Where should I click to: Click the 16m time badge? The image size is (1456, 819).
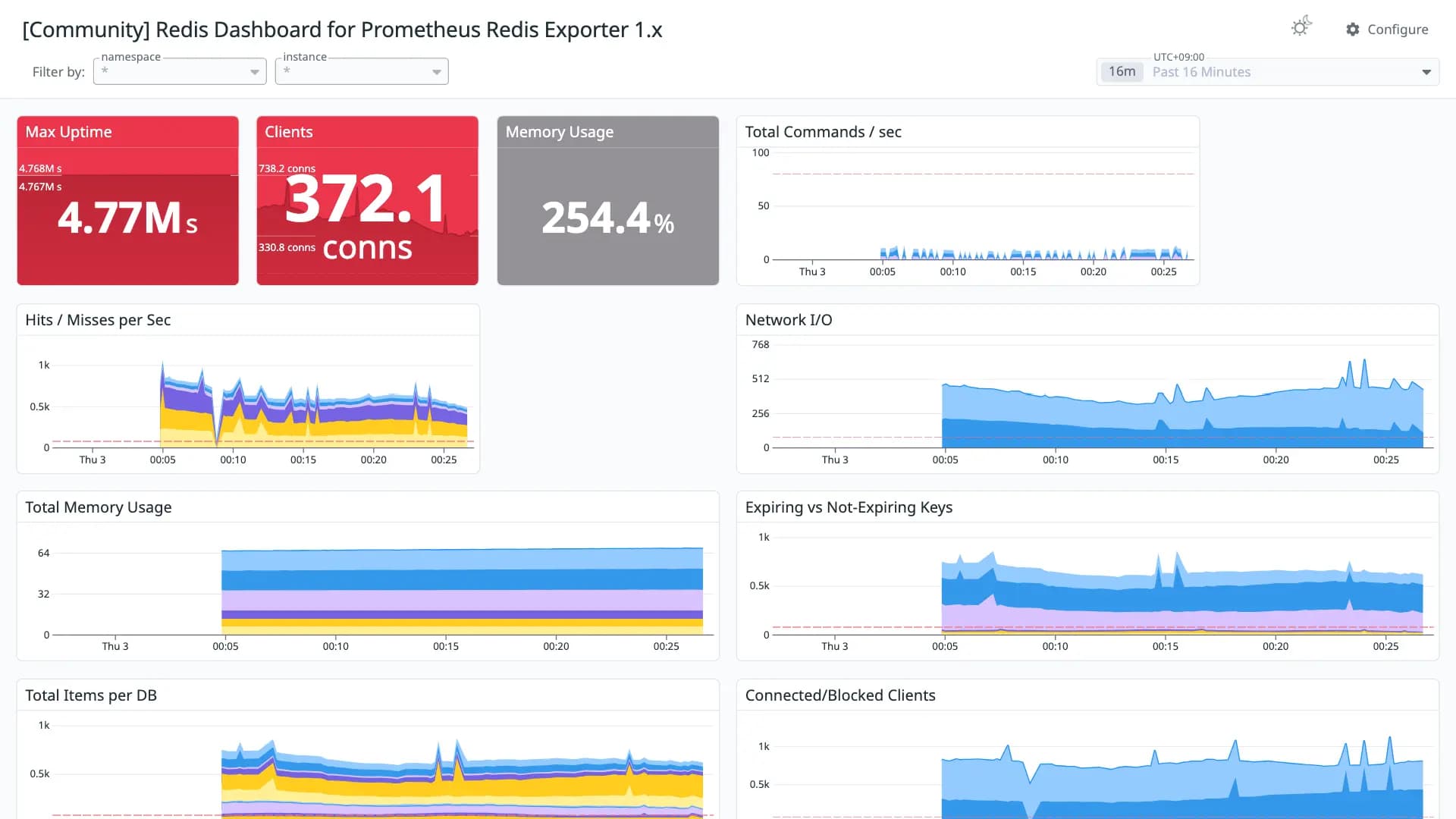click(1122, 71)
